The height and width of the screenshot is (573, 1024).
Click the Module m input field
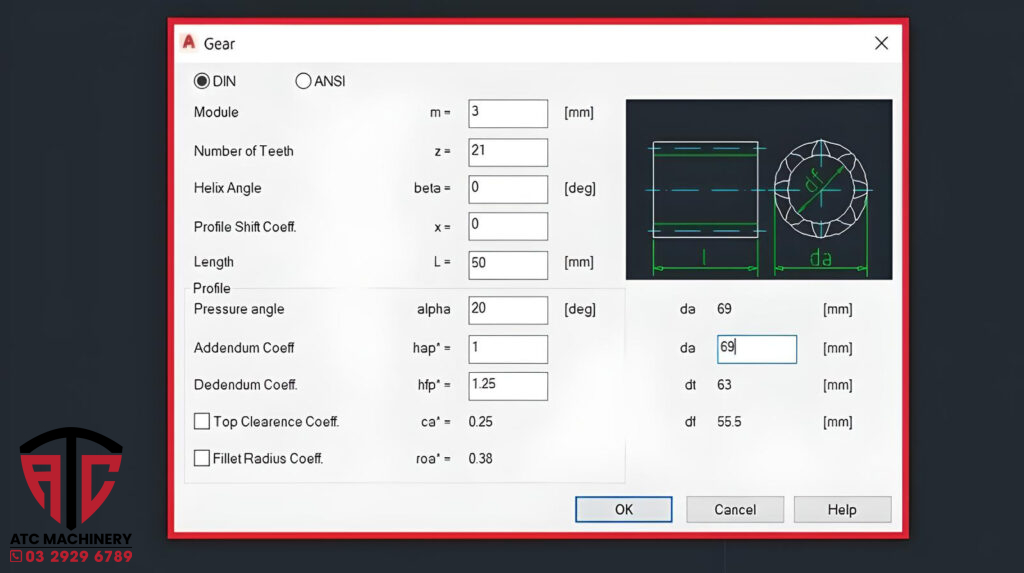pos(507,113)
